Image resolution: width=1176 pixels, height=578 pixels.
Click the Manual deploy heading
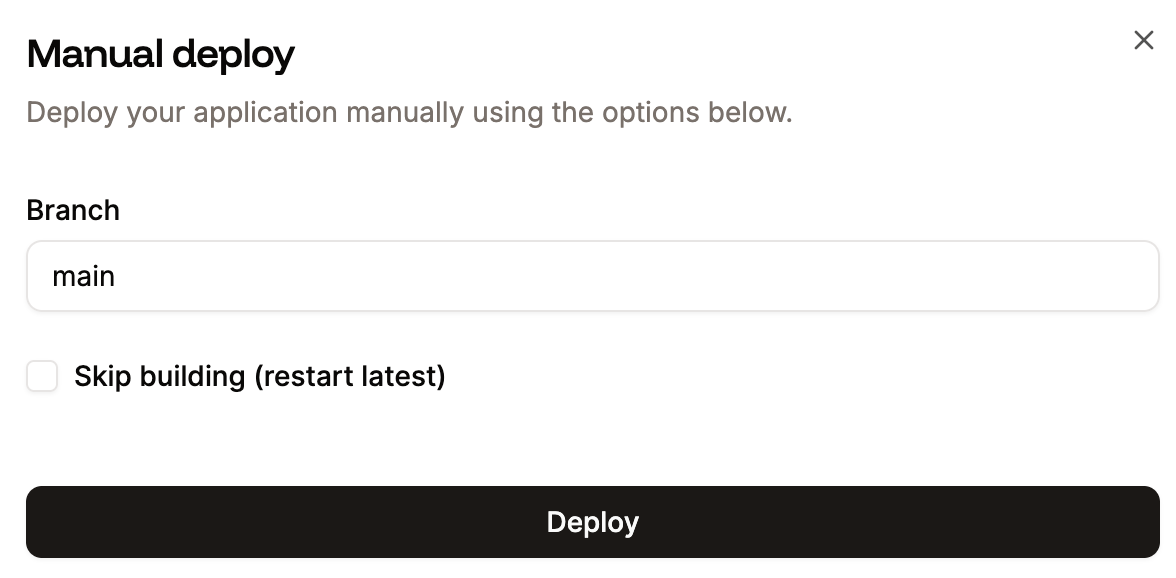click(x=160, y=52)
